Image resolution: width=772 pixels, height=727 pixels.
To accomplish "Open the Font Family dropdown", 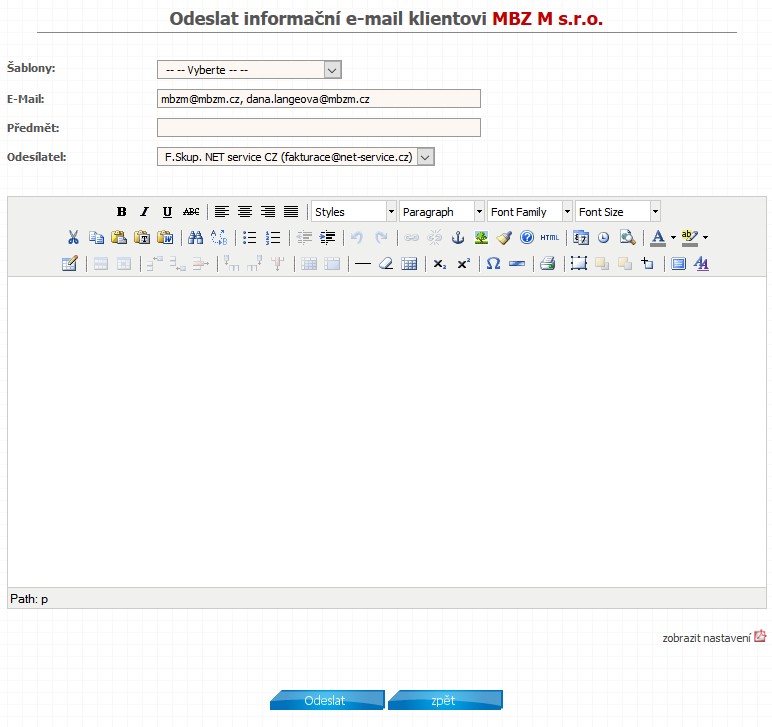I will [x=529, y=212].
